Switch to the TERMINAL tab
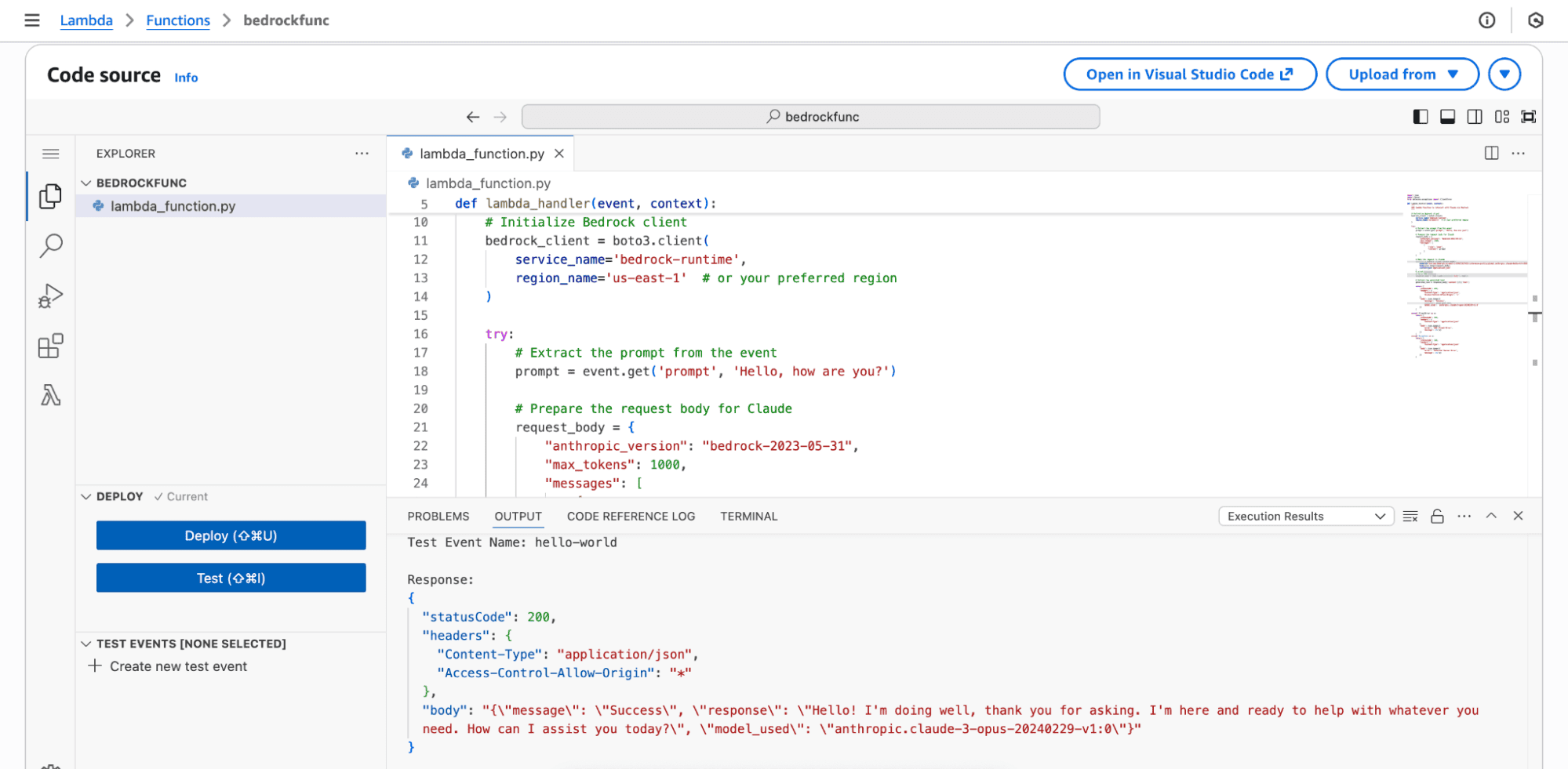The image size is (1568, 769). [748, 516]
